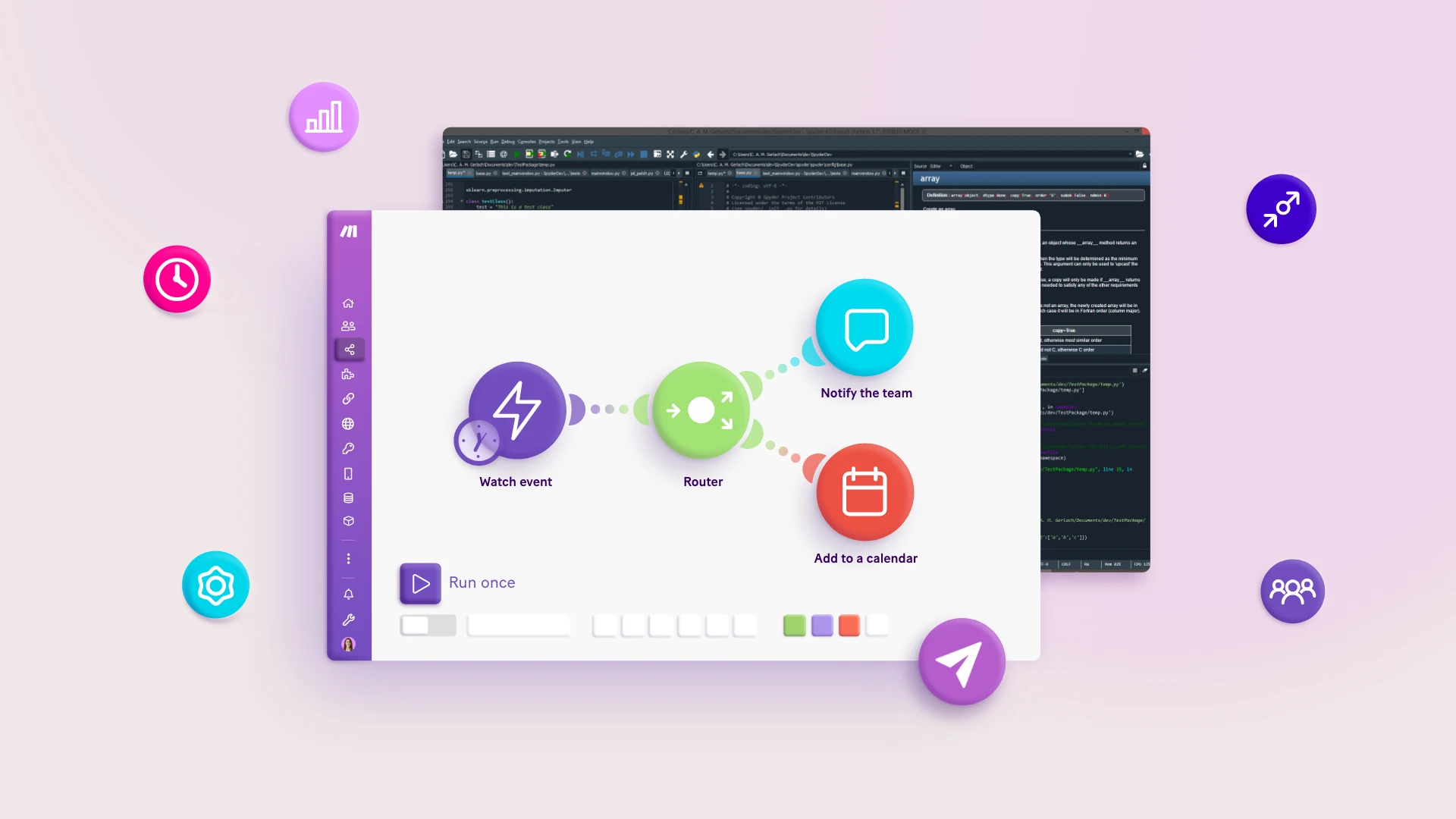Select Home from the sidebar navigation
The height and width of the screenshot is (819, 1456).
click(x=347, y=303)
